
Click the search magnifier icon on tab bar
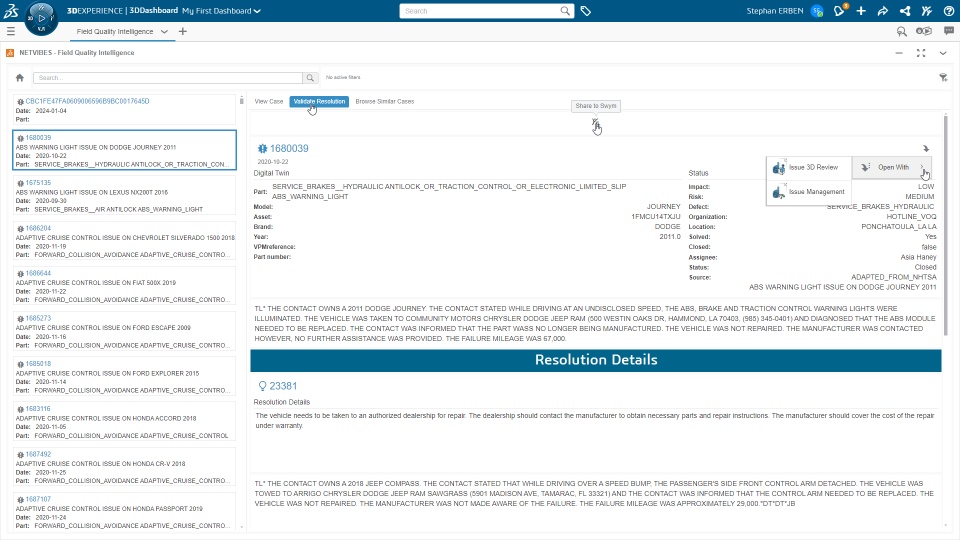tap(901, 31)
